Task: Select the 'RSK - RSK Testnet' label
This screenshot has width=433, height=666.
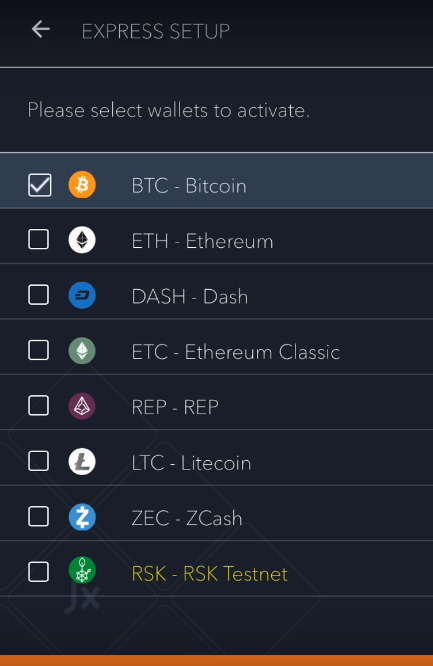Action: click(209, 574)
